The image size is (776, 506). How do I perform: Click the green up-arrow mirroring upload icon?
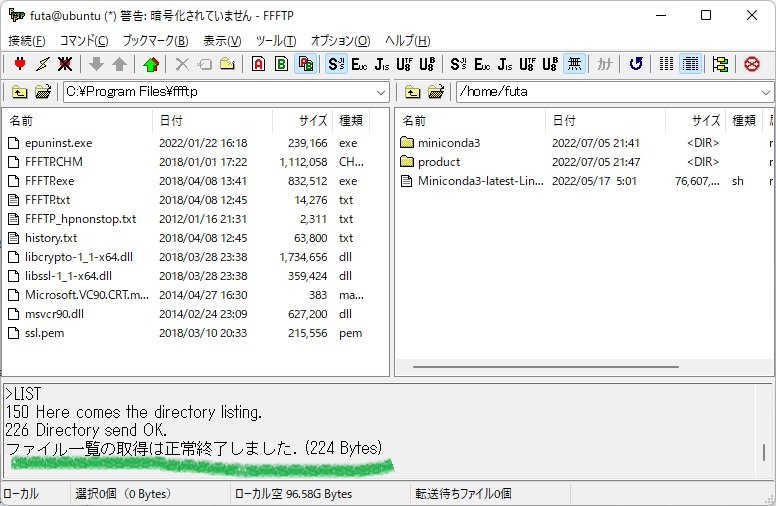[151, 64]
